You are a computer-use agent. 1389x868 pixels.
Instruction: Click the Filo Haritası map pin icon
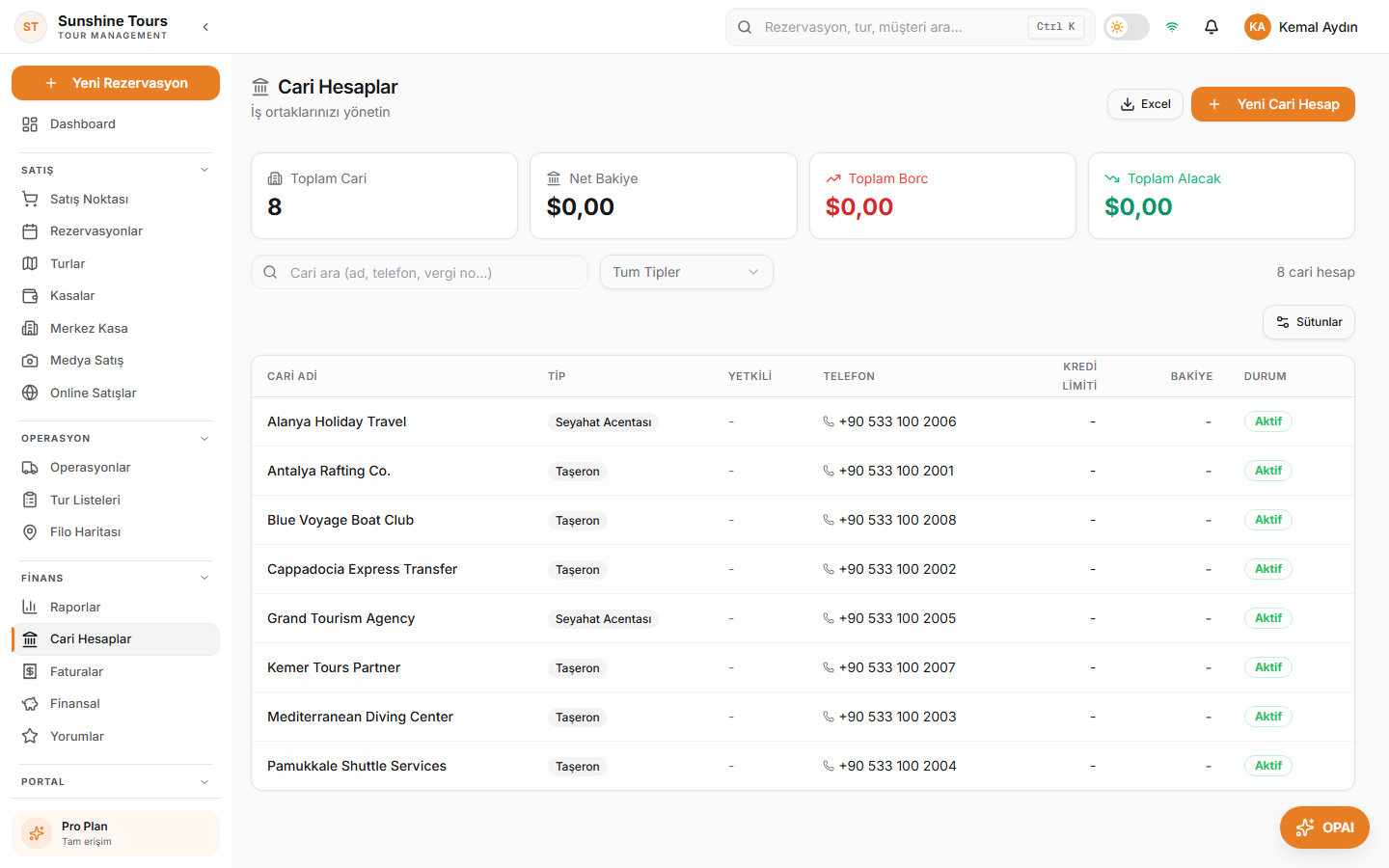pyautogui.click(x=30, y=532)
